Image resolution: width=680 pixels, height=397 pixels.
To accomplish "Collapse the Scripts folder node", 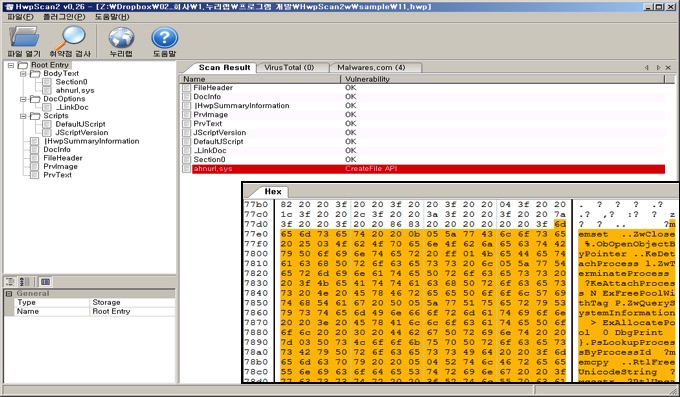I will [x=23, y=116].
